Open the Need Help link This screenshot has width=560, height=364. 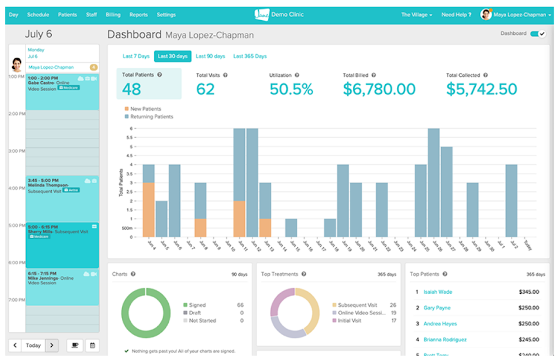tap(456, 15)
